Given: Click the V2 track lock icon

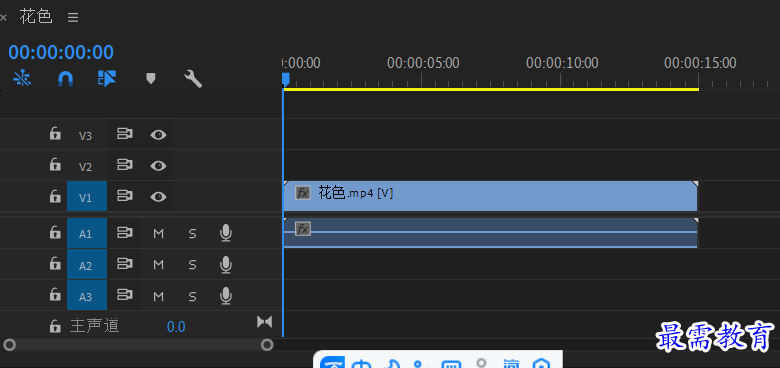Looking at the screenshot, I should click(x=55, y=165).
